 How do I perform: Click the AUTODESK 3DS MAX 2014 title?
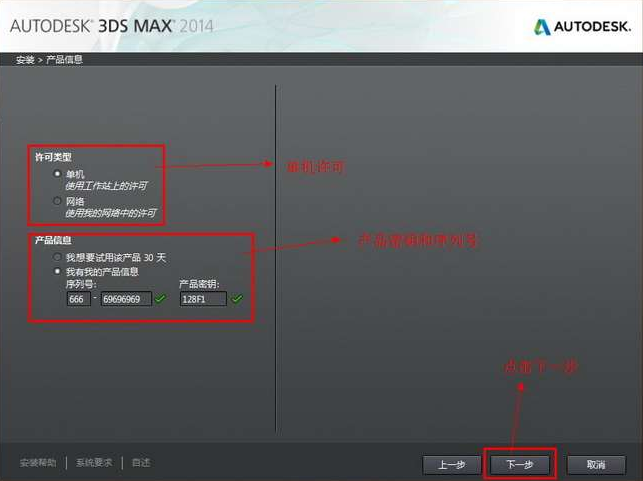pyautogui.click(x=112, y=26)
